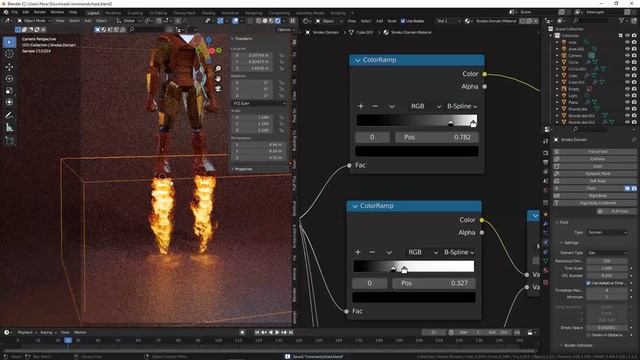Open the File menu
640x360 pixels.
point(15,12)
